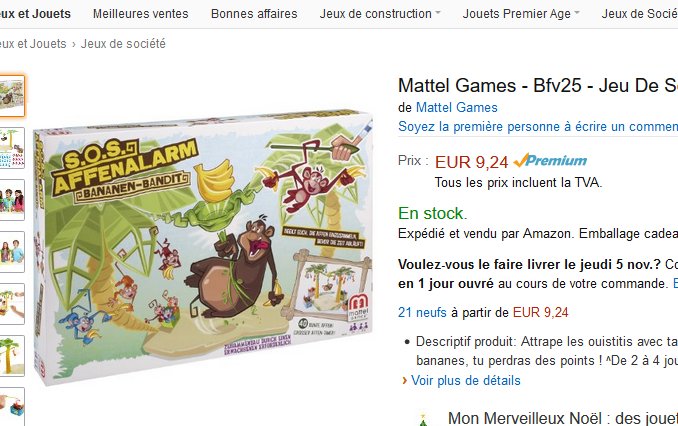Select the fifth thumbnail of palm tree game
This screenshot has width=678, height=426.
tap(12, 304)
